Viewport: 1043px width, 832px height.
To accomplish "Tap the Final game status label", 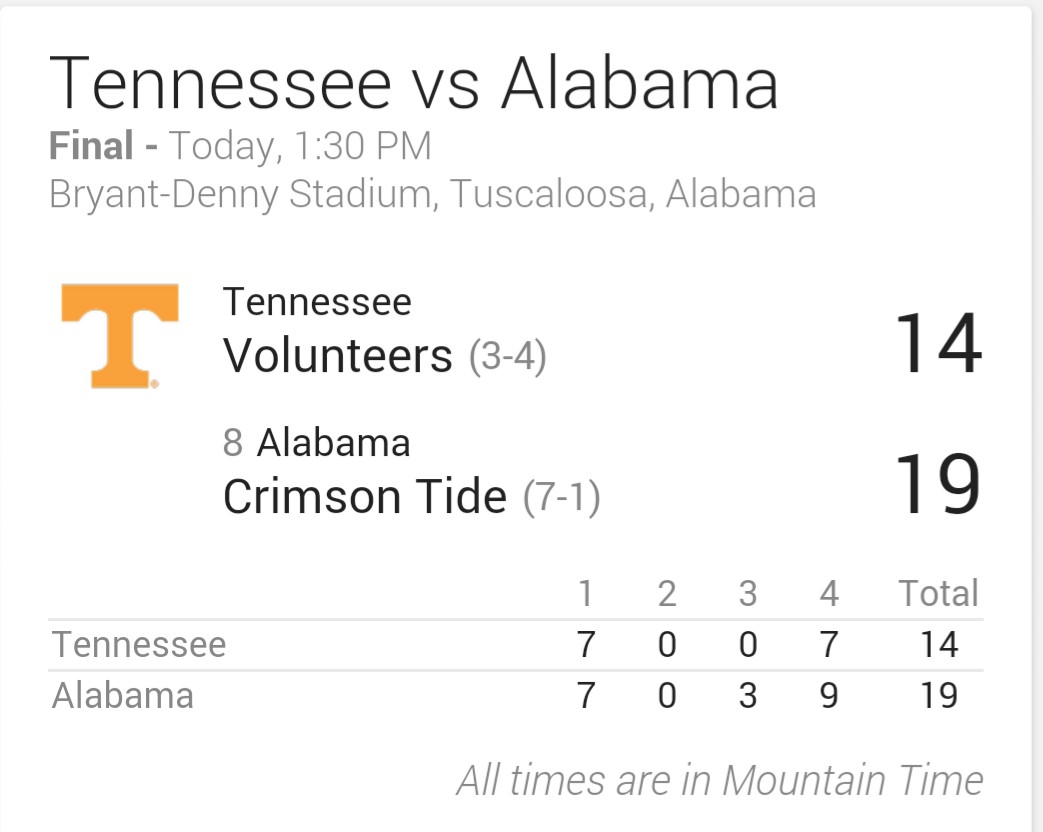I will [x=91, y=146].
